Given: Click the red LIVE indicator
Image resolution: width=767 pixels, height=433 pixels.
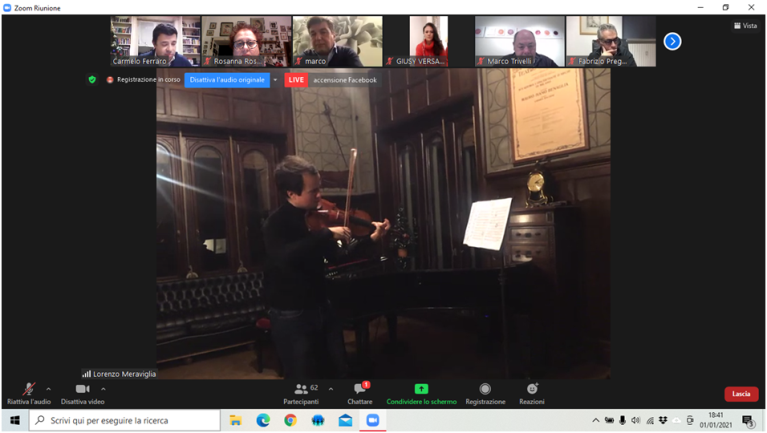Looking at the screenshot, I should click(296, 80).
